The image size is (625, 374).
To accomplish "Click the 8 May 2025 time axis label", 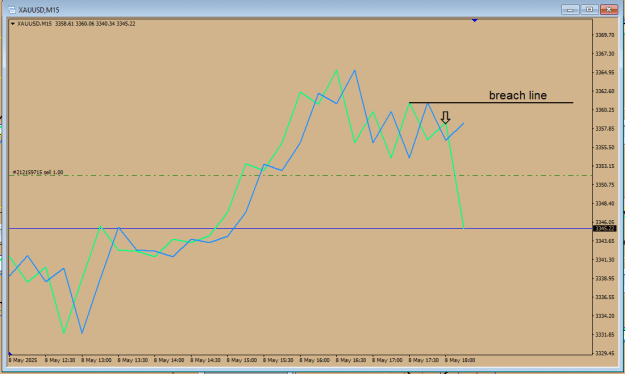I will tap(23, 360).
